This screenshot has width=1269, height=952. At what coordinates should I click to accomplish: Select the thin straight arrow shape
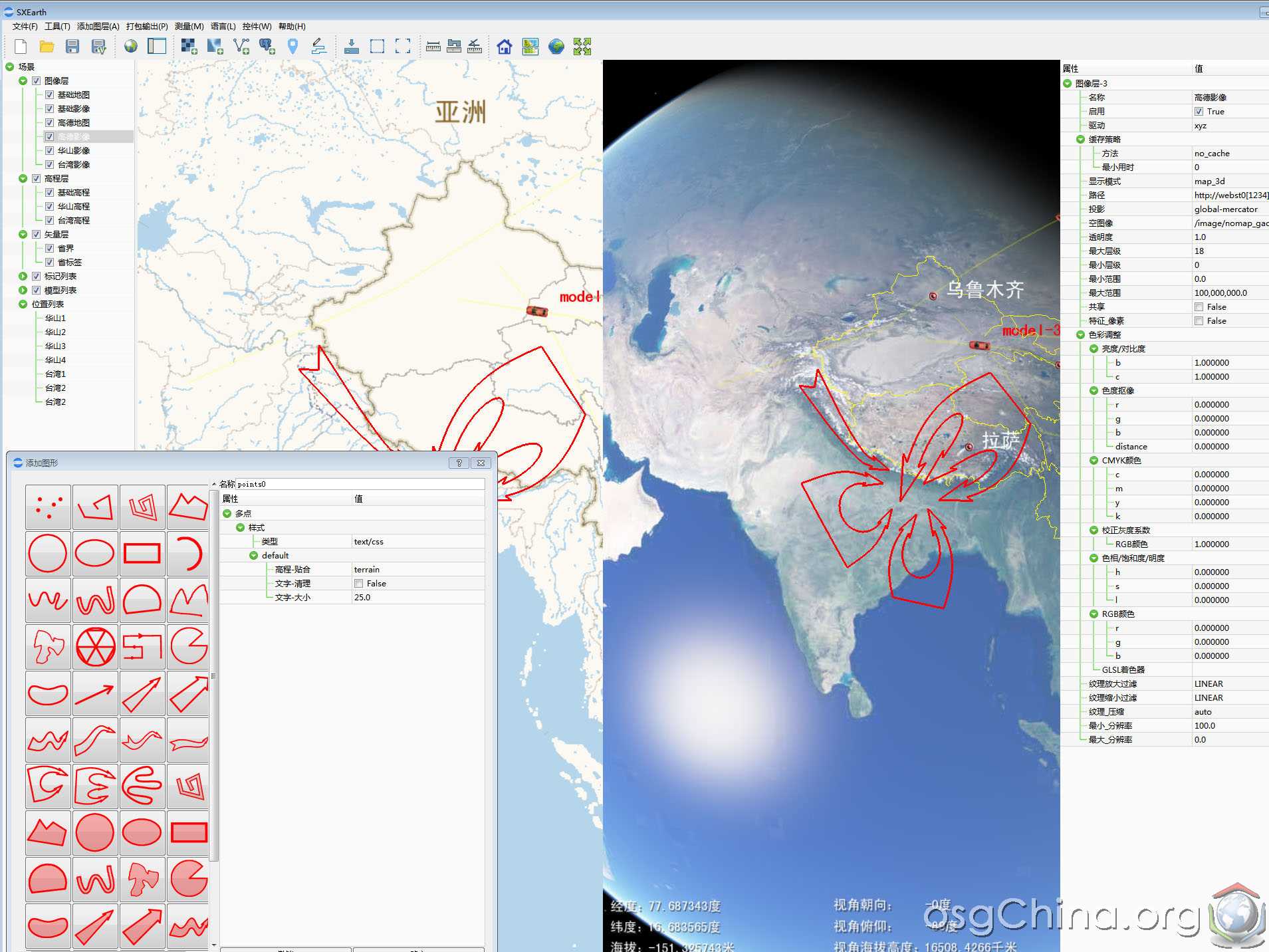95,693
